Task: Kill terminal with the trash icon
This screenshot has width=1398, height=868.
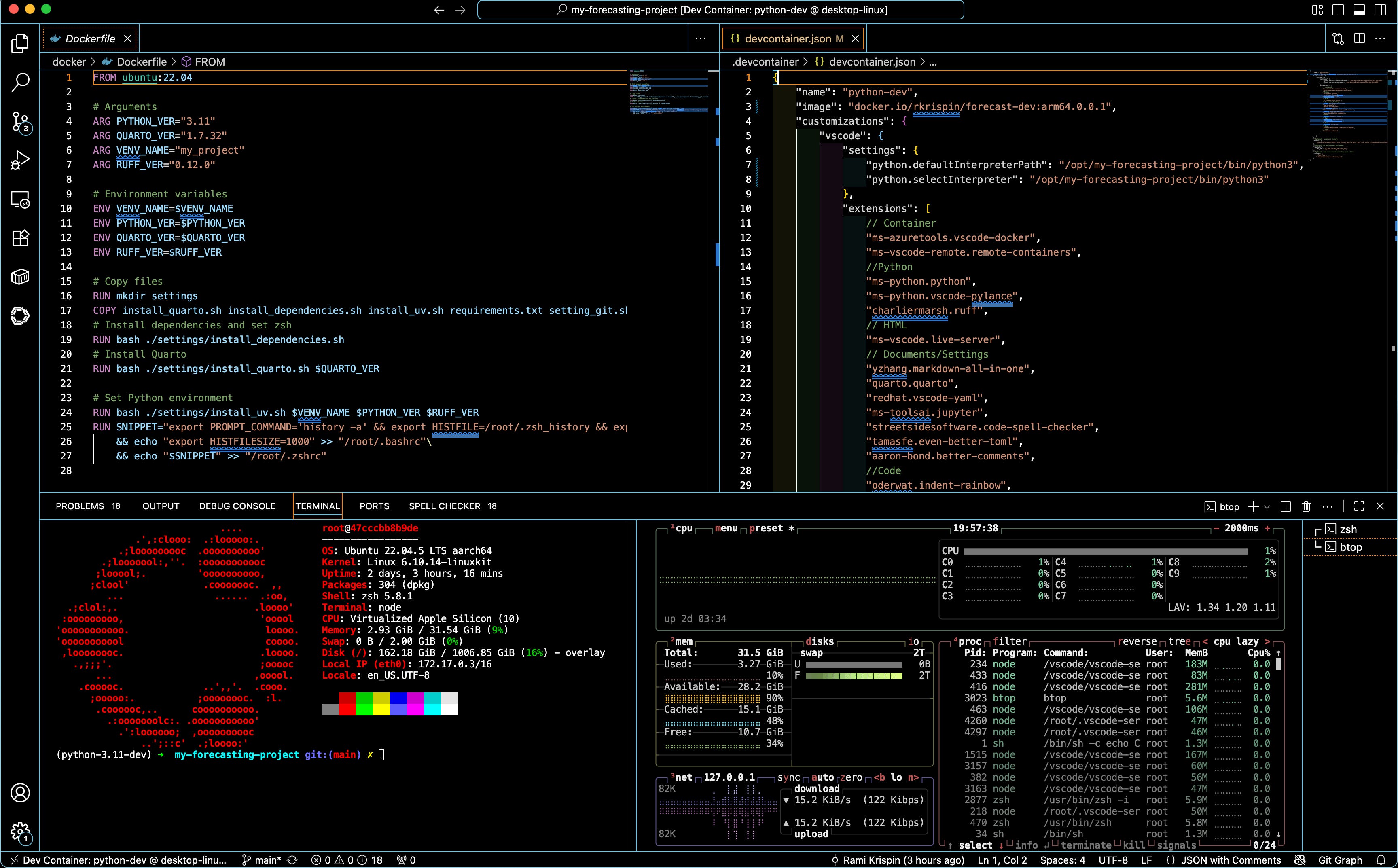Action: [x=1306, y=506]
